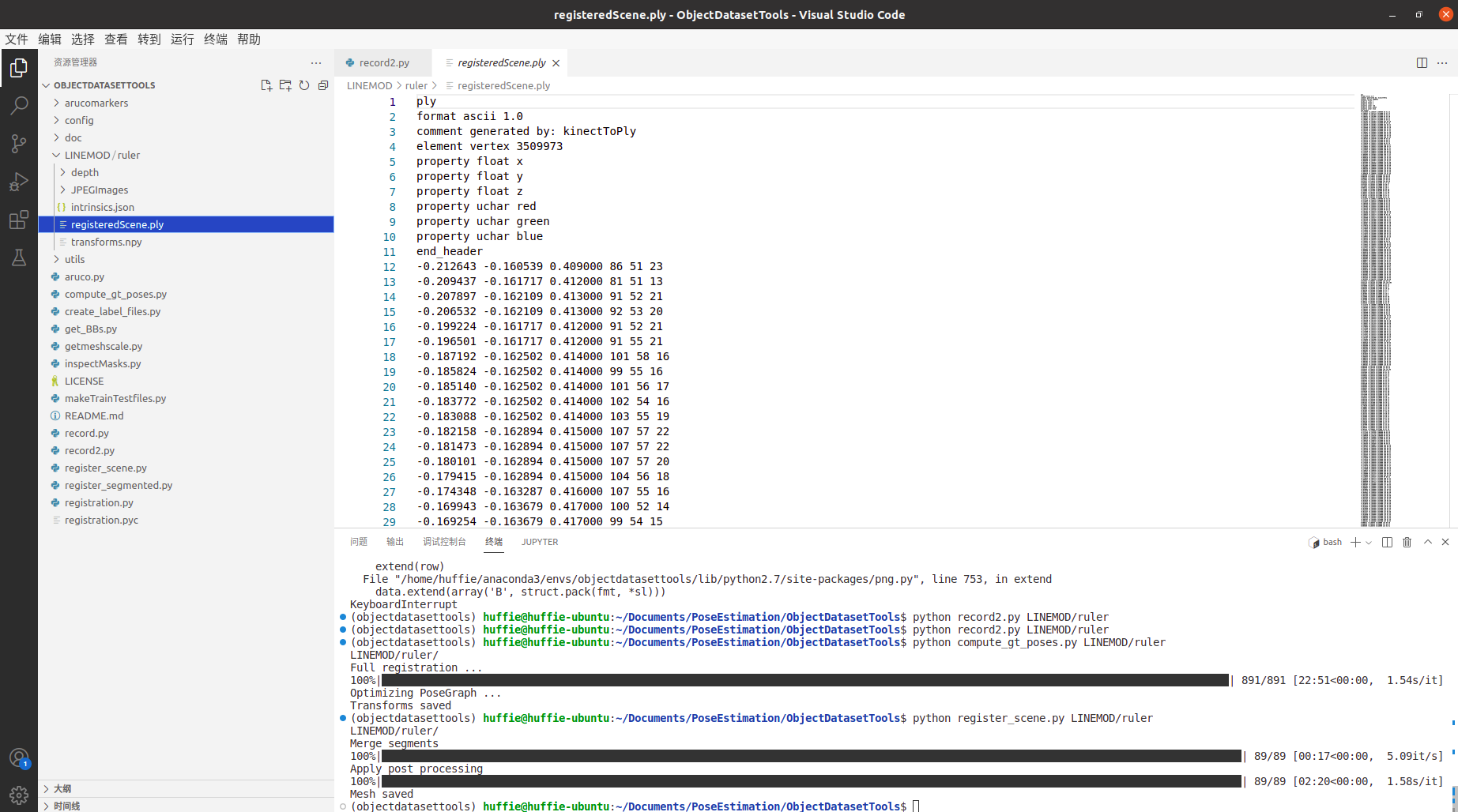Viewport: 1458px width, 812px height.
Task: Split the editor using top-right icon
Action: (1422, 62)
